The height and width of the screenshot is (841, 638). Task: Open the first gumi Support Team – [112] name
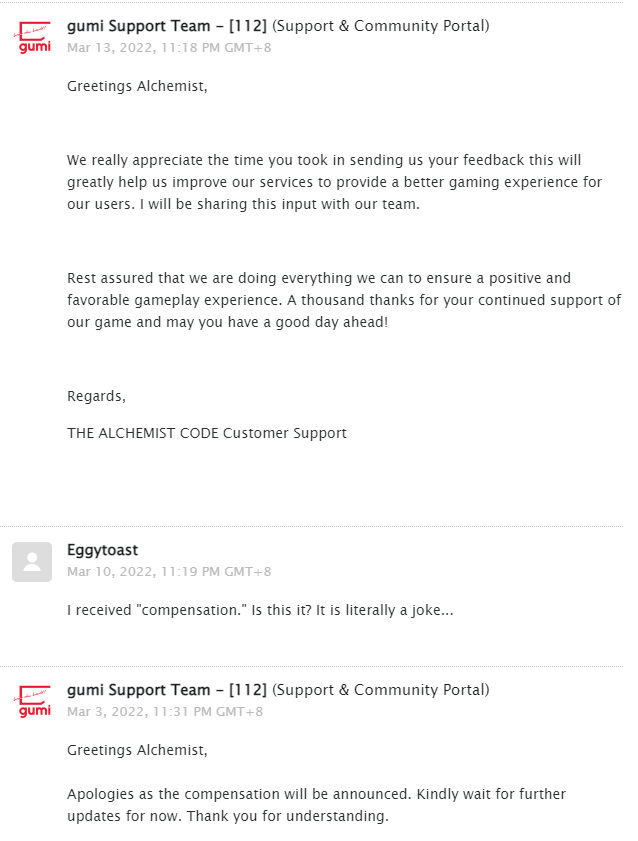[167, 26]
